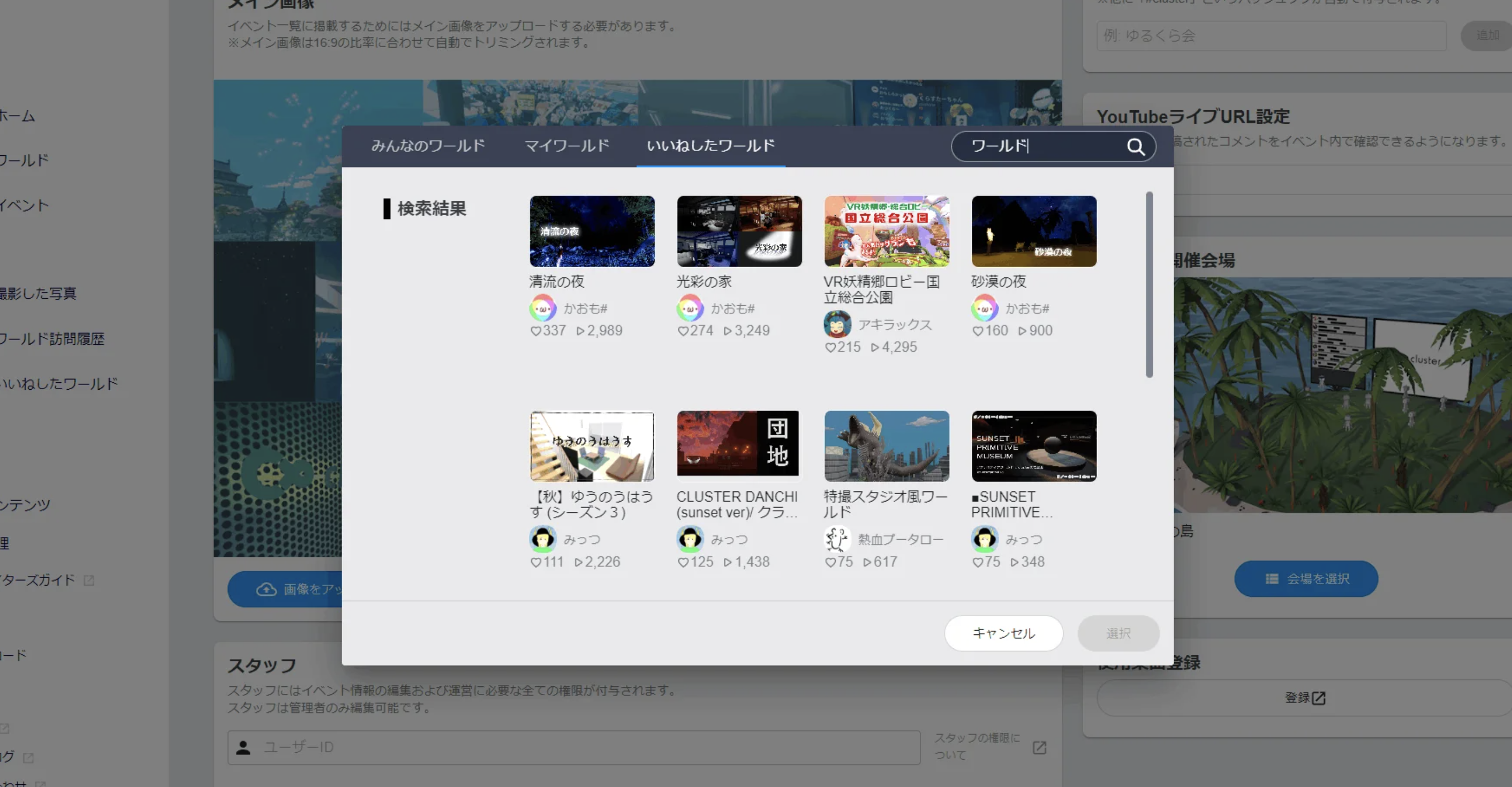The image size is (1512, 787).
Task: Click アキラックス avatar icon
Action: click(837, 324)
